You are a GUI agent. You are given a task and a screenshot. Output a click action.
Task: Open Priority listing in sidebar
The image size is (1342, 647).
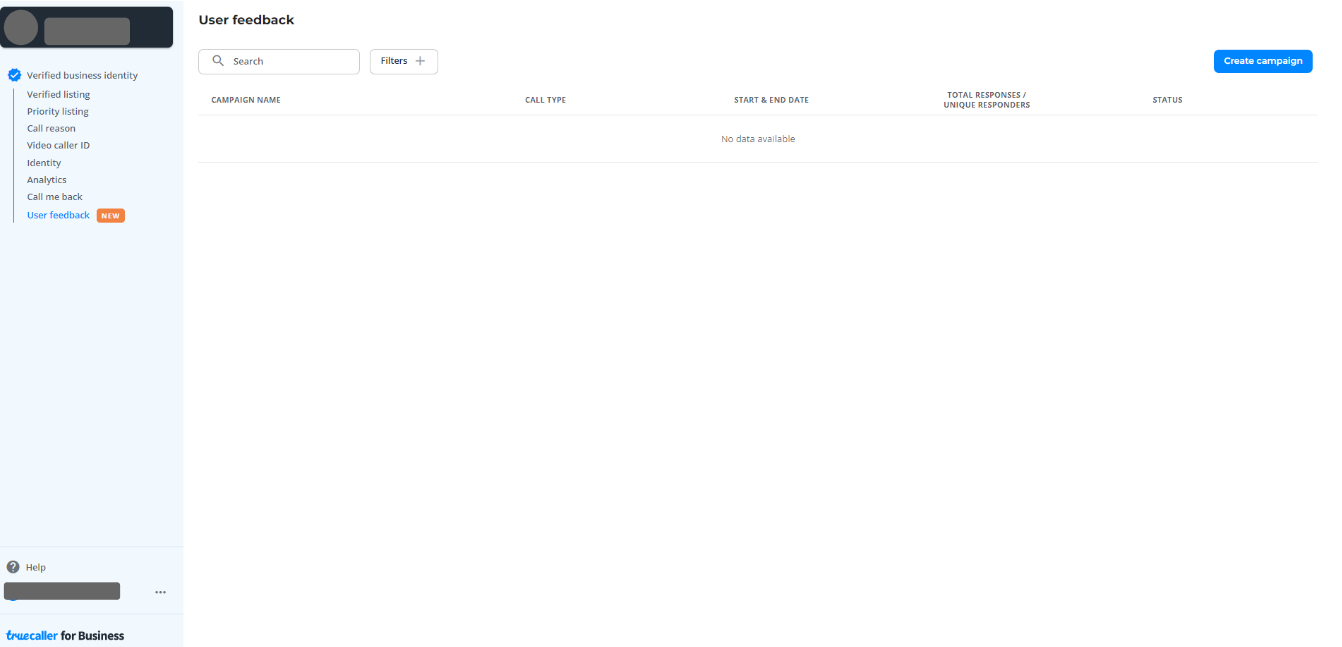[57, 111]
